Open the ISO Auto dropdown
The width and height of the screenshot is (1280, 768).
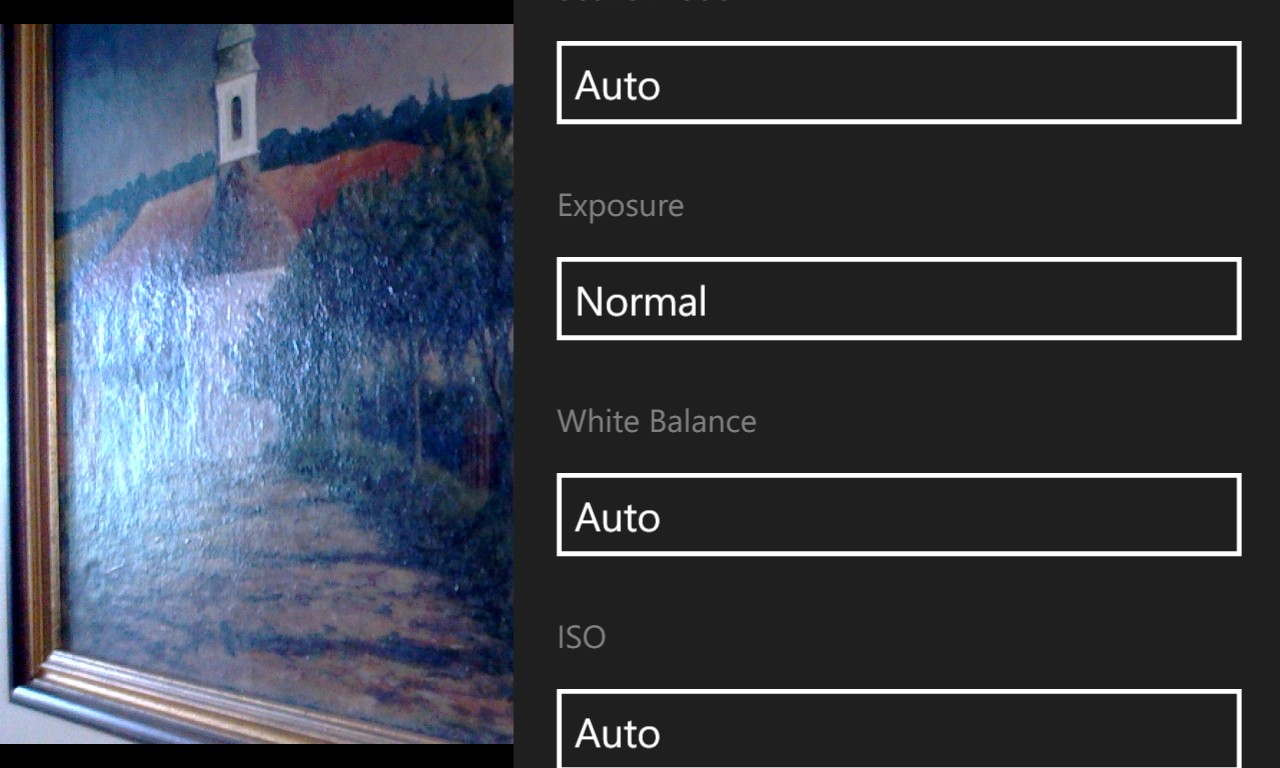pos(899,729)
